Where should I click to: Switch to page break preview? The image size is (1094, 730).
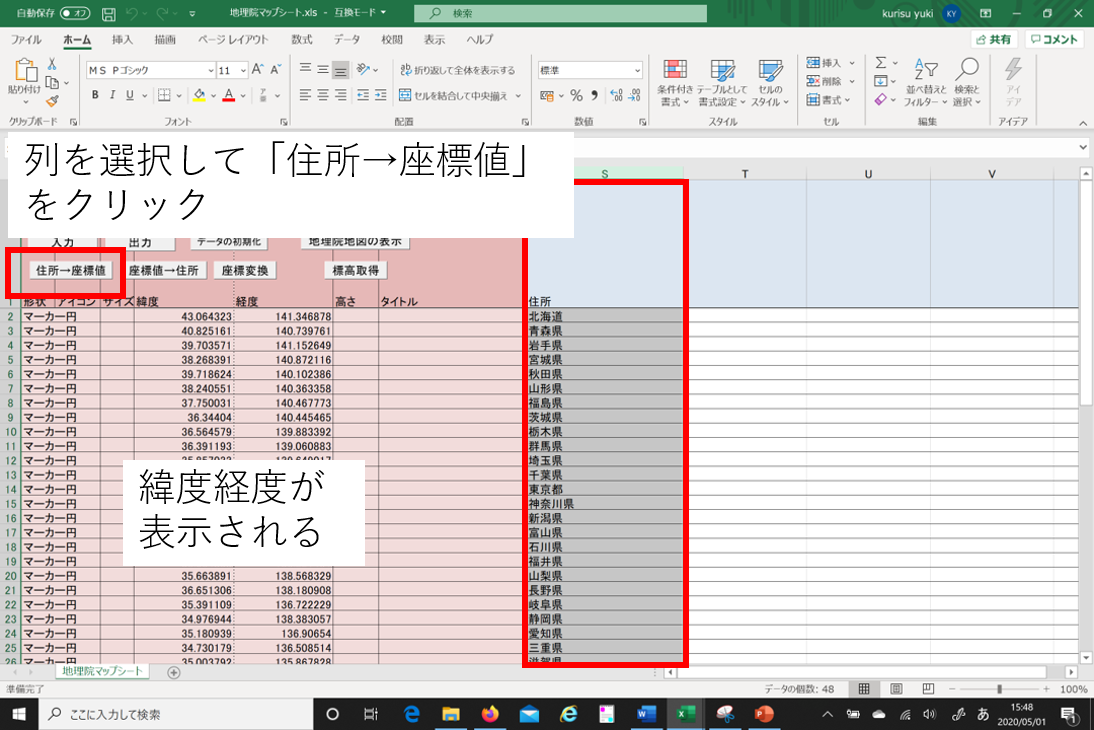[x=928, y=689]
